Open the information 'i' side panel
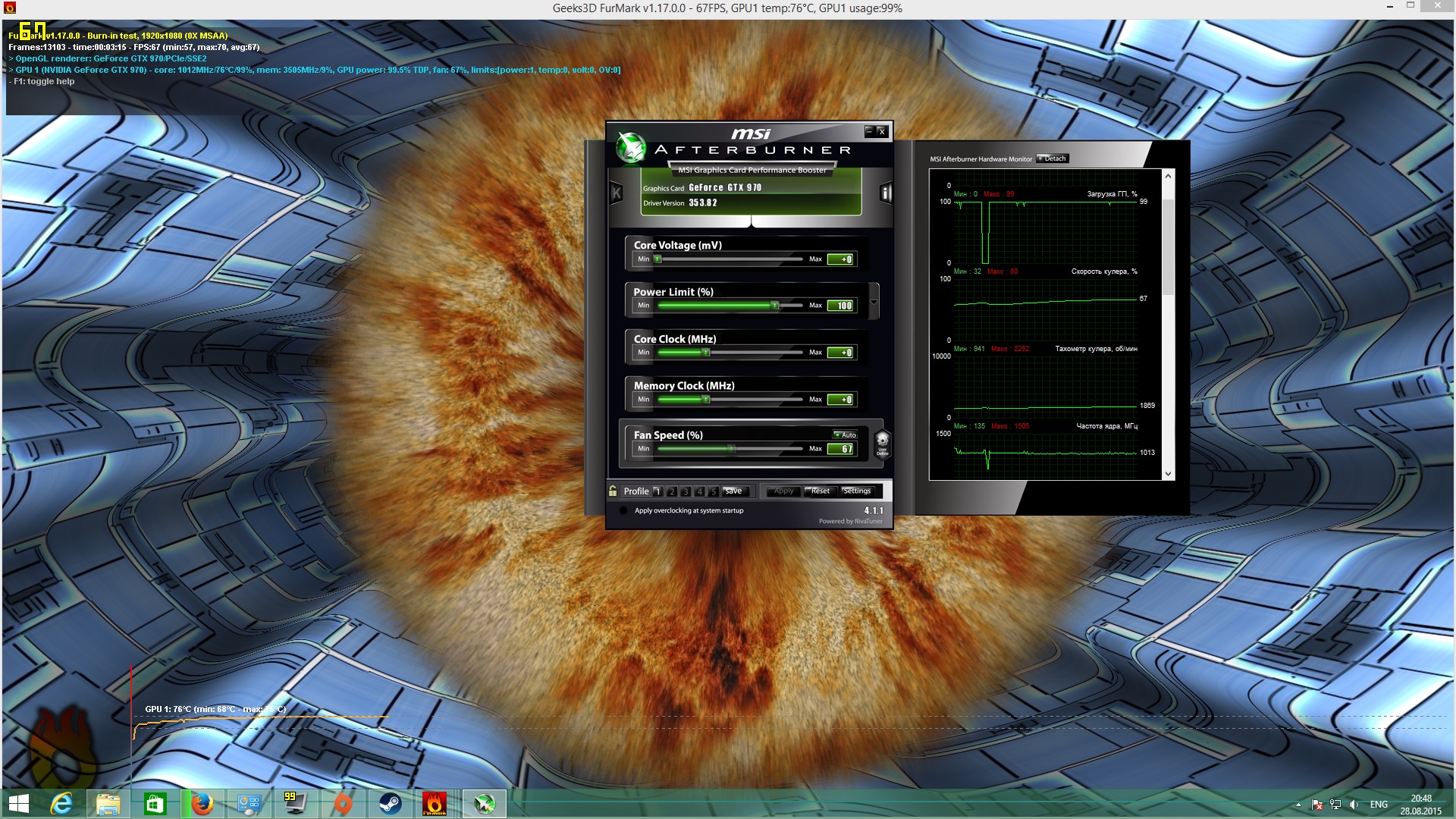1456x819 pixels. pos(885,193)
